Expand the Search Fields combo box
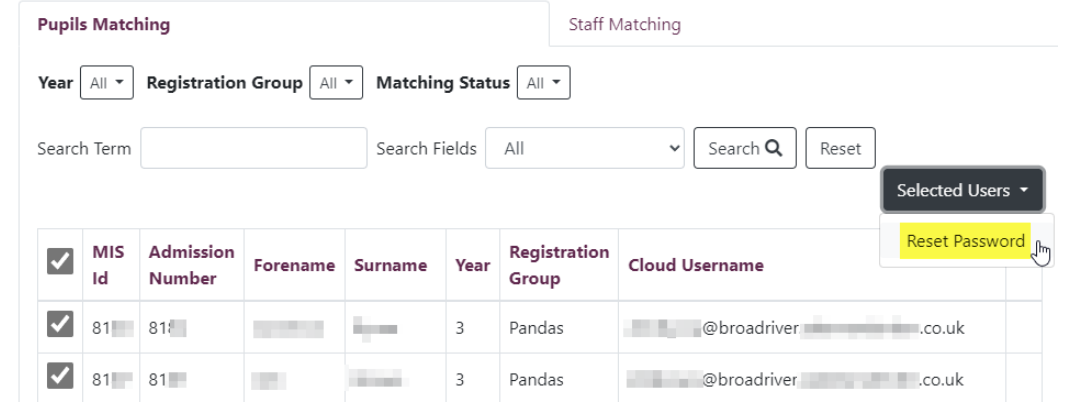Viewport: 1086px width, 407px height. [584, 148]
